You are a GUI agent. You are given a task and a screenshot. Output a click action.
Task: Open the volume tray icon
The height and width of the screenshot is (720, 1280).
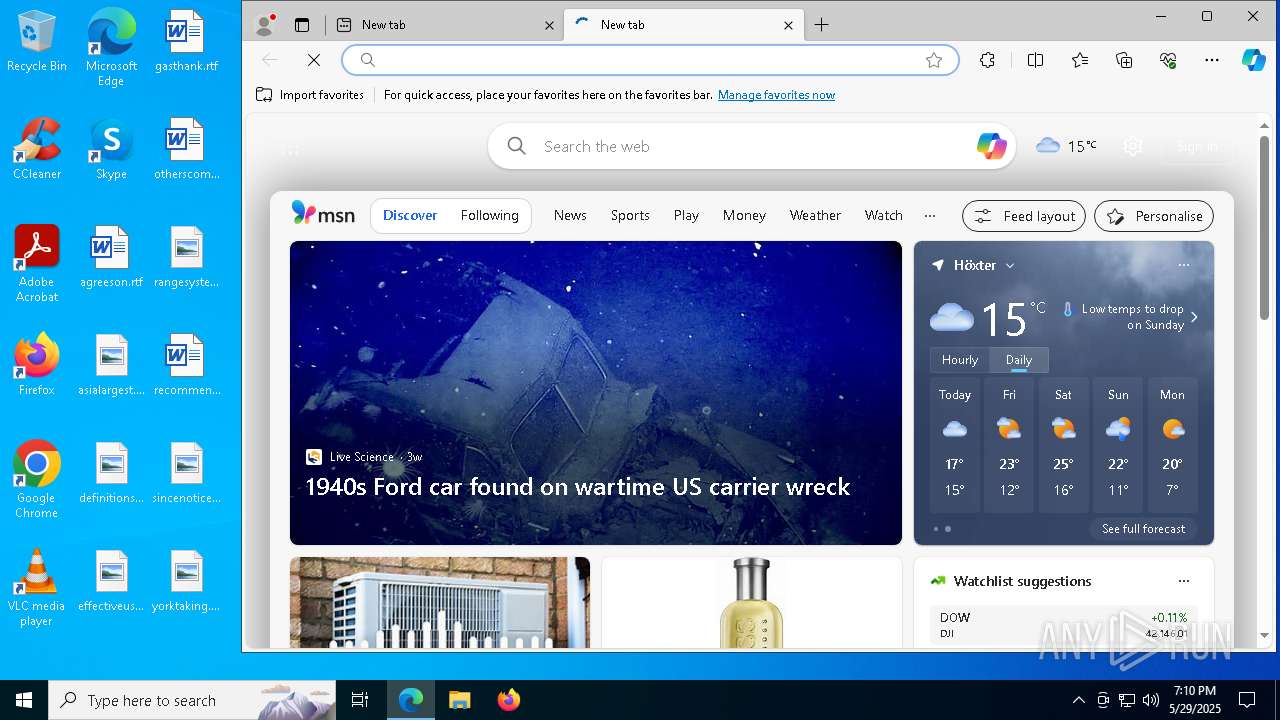(1151, 700)
